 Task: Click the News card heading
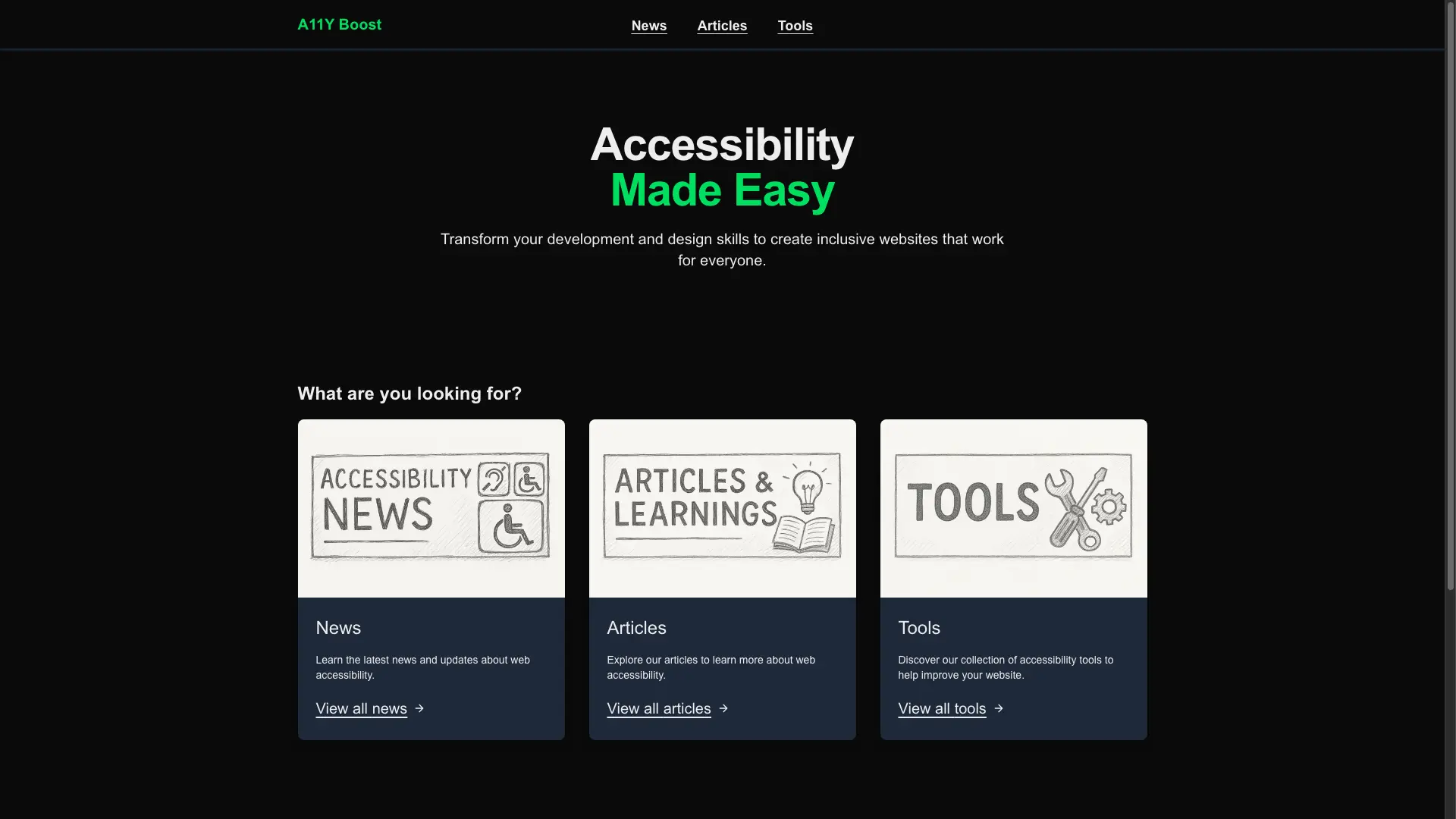tap(338, 628)
